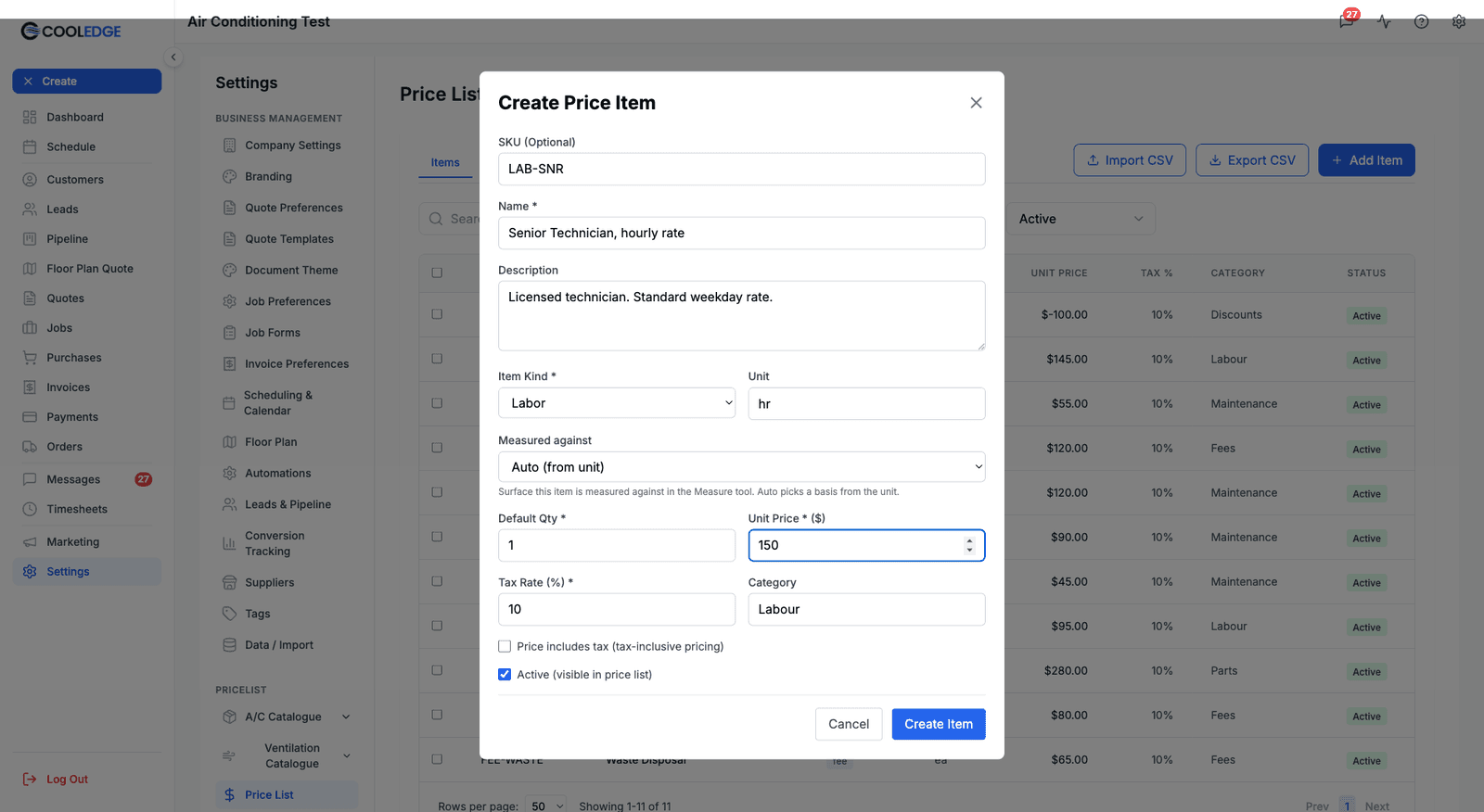The height and width of the screenshot is (812, 1484).
Task: Expand the Ventilation Catalogue section
Action: click(347, 755)
